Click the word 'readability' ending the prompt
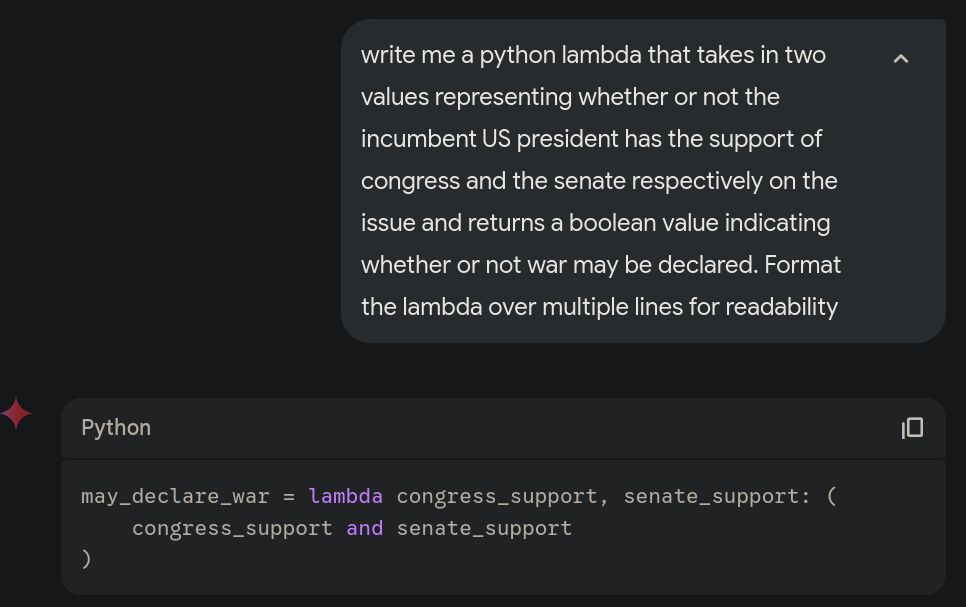The height and width of the screenshot is (607, 966). pyautogui.click(x=781, y=307)
